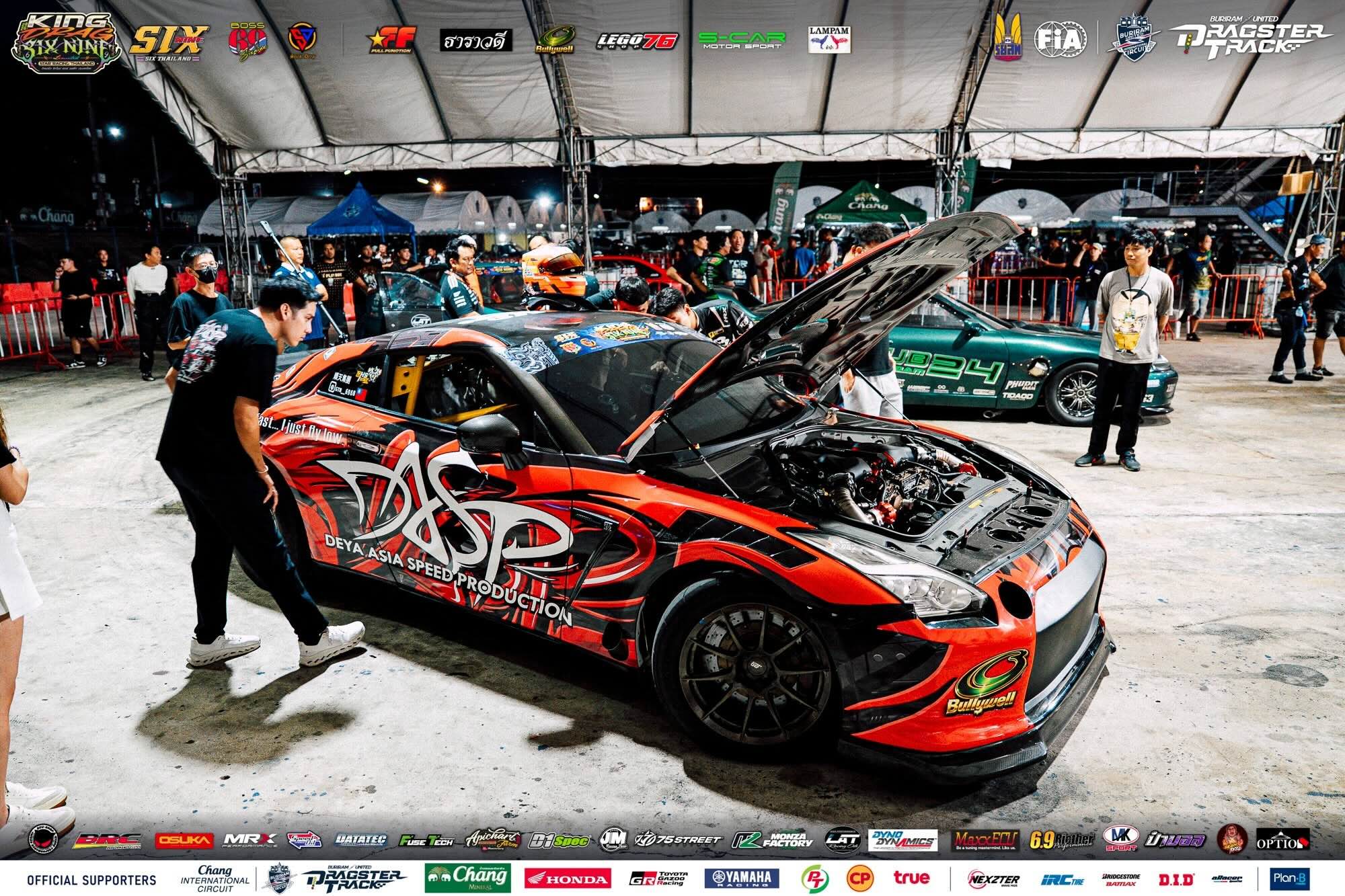Click the King Drag Six Nine event logo
This screenshot has height=896, width=1345.
pos(66,42)
